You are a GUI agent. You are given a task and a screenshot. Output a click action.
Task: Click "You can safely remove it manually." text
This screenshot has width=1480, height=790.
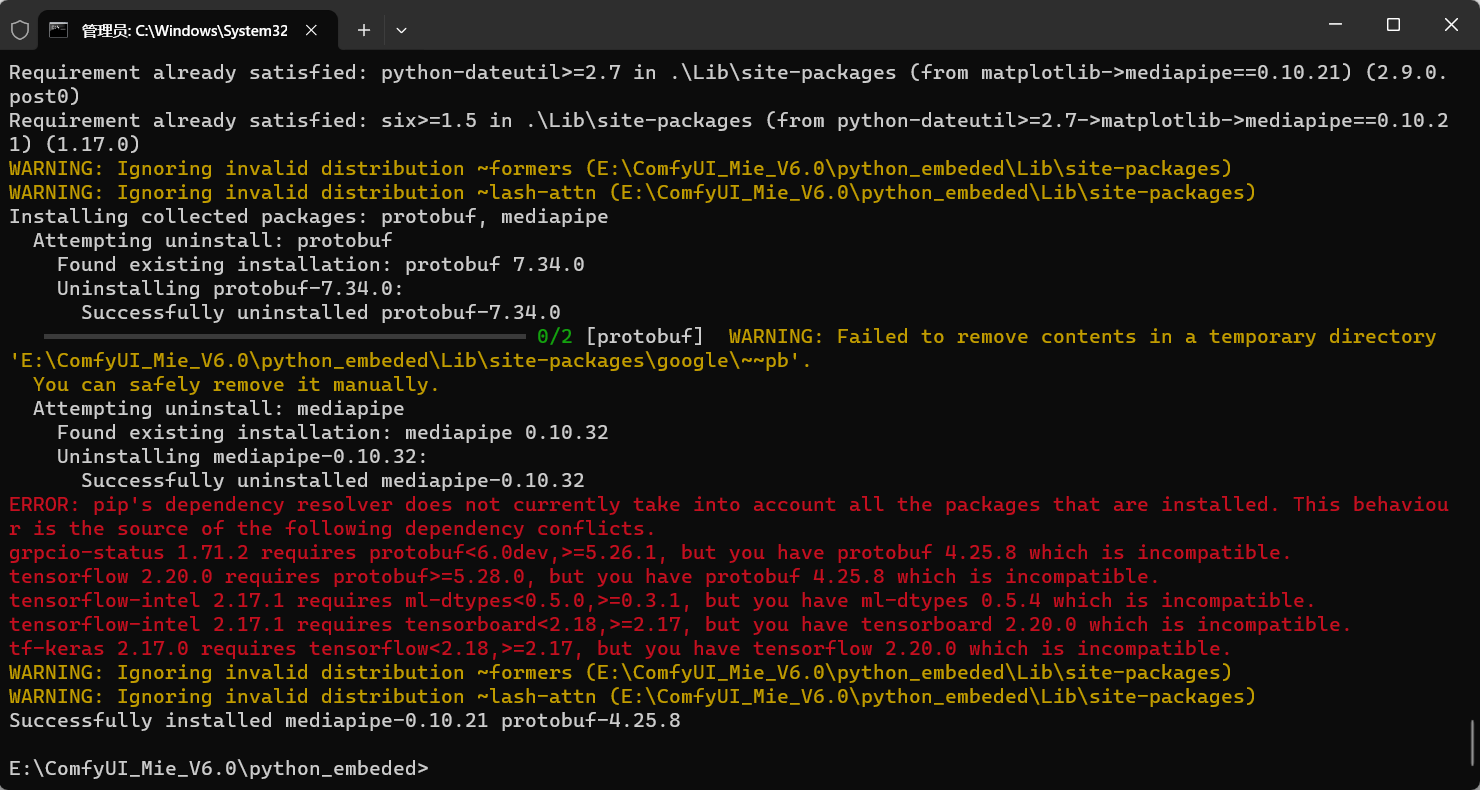tap(236, 384)
